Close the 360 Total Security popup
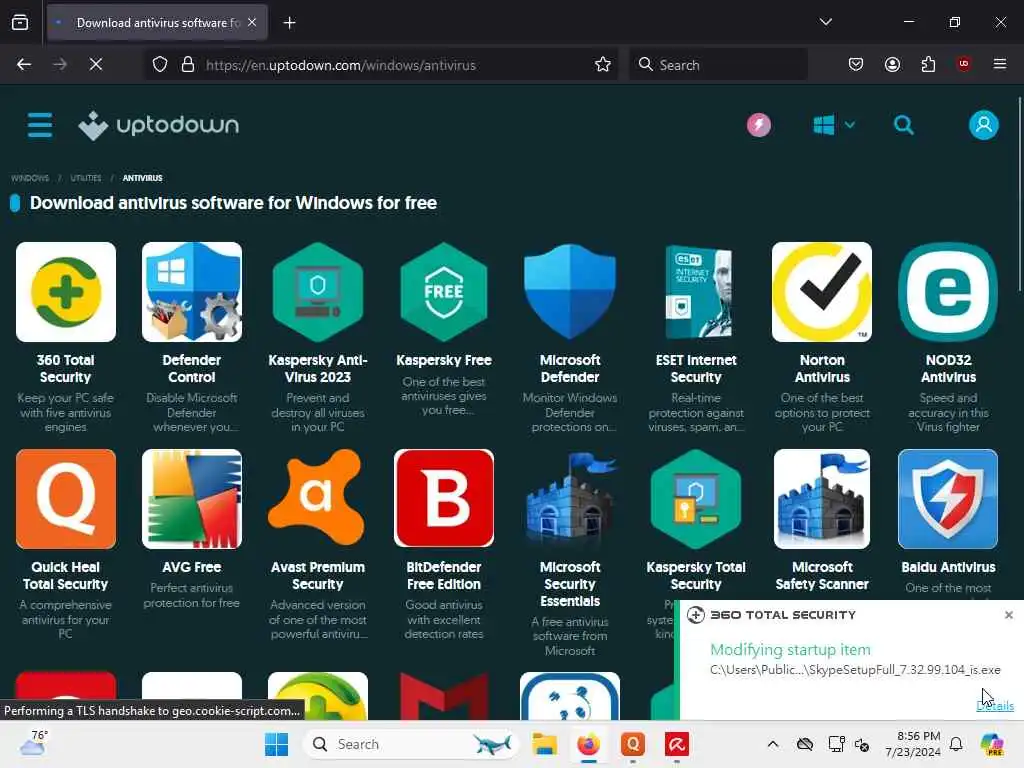 tap(1008, 615)
